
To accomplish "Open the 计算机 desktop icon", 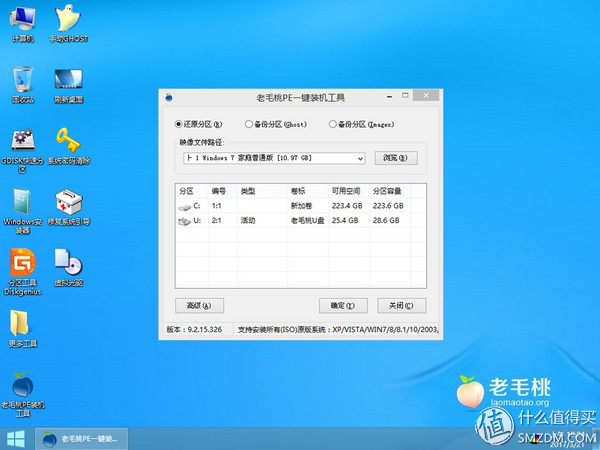I will 23,24.
